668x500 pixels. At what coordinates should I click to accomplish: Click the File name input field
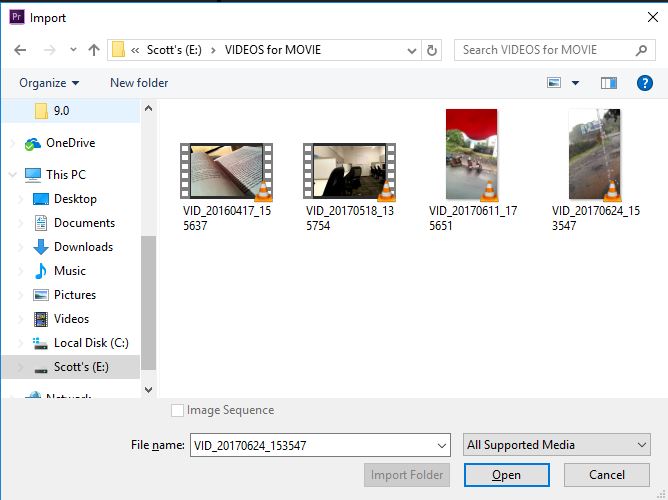coord(312,445)
